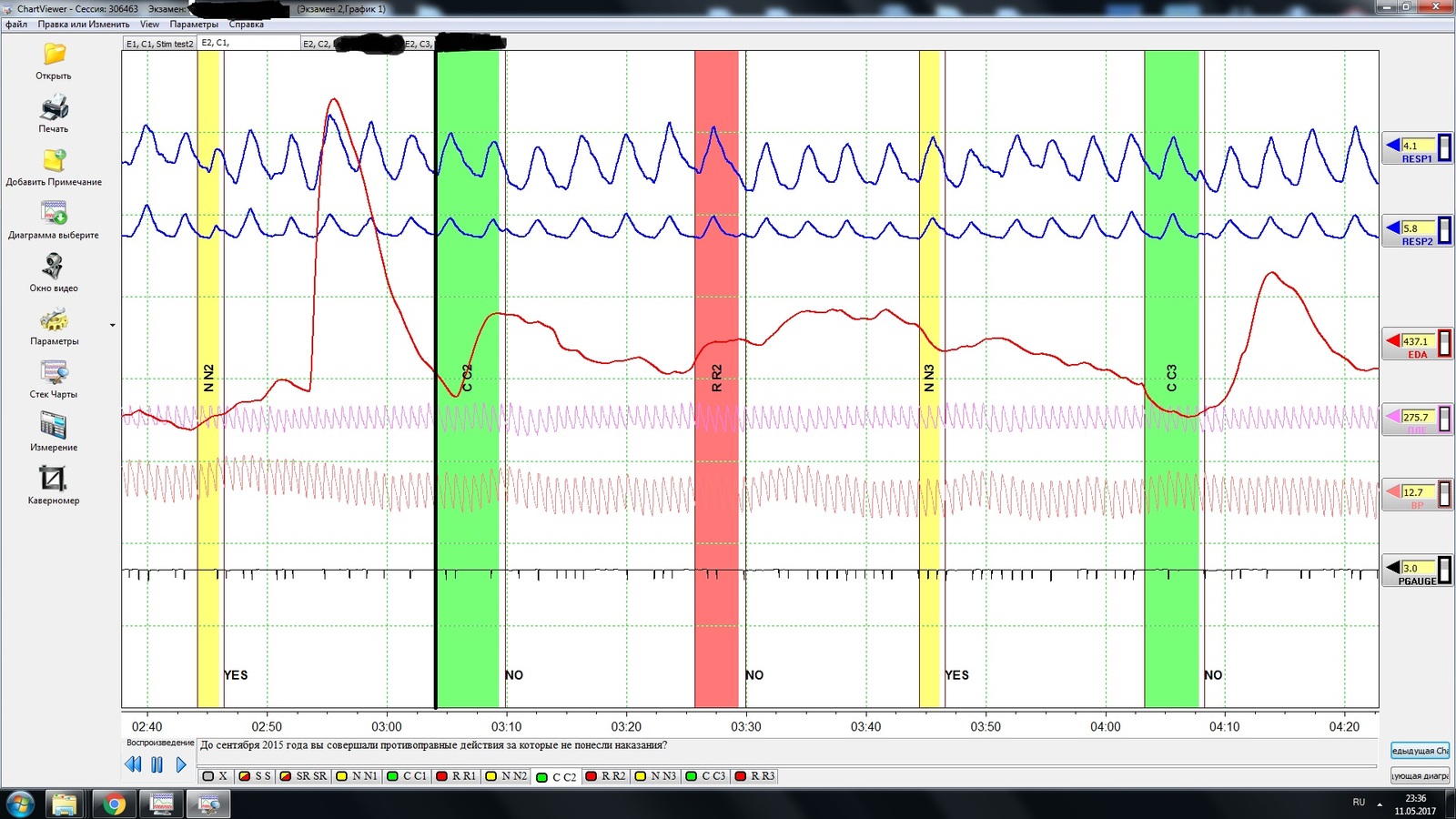The height and width of the screenshot is (819, 1456).
Task: Click the RU language indicator in tray
Action: coord(1359,803)
